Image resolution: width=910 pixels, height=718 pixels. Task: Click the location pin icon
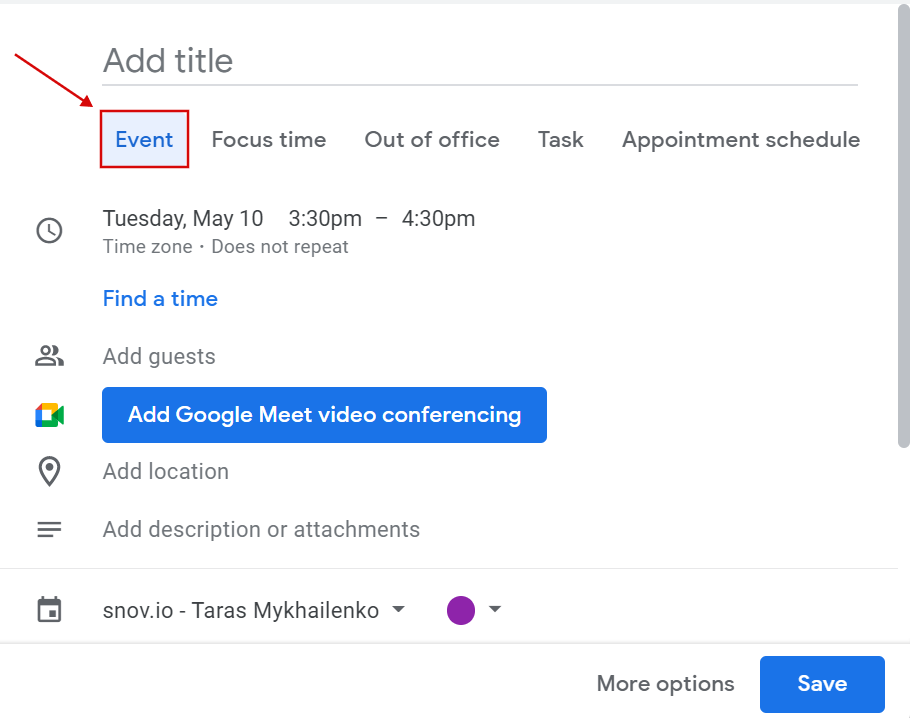point(49,471)
